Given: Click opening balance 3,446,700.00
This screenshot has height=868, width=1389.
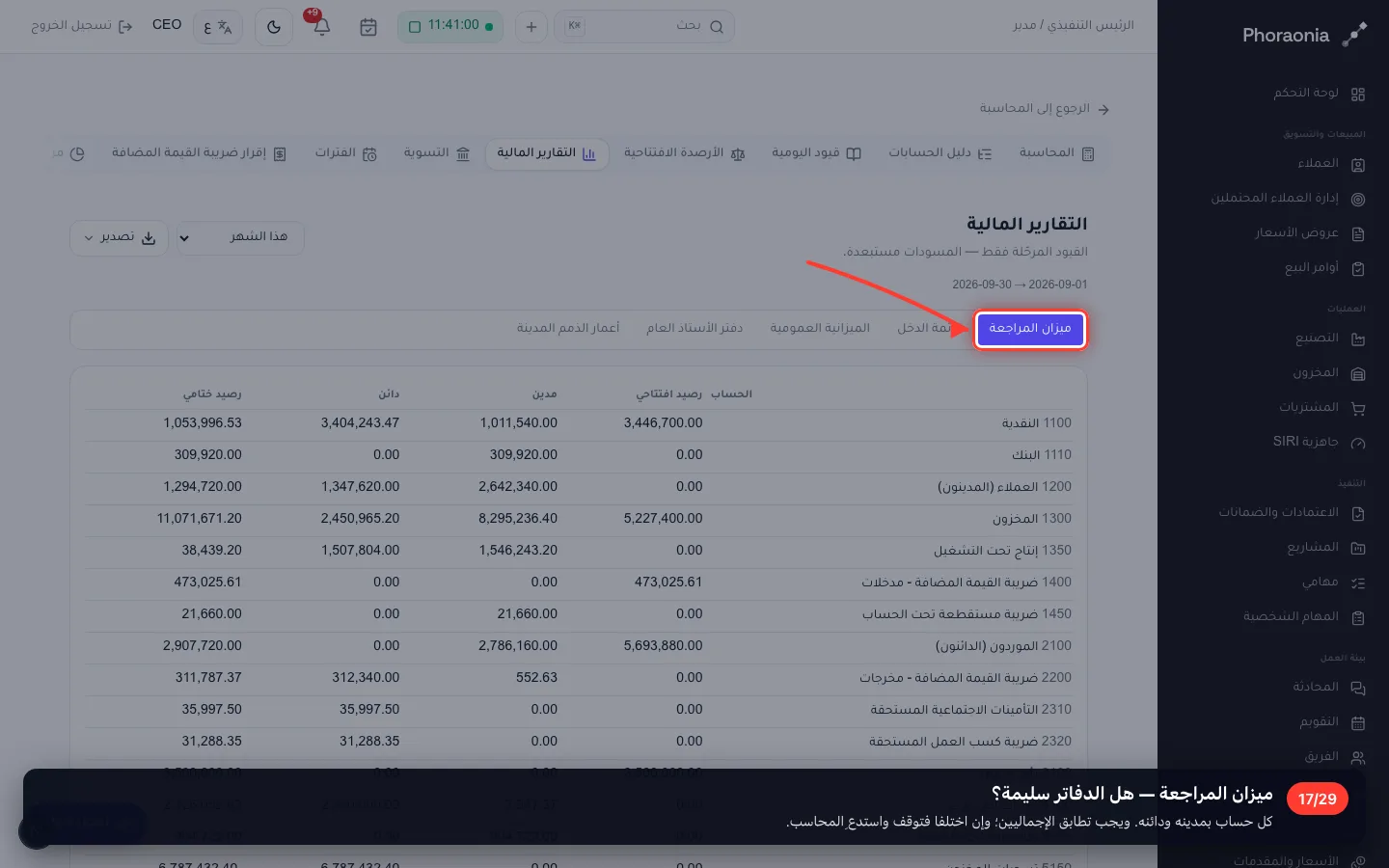Looking at the screenshot, I should point(663,423).
